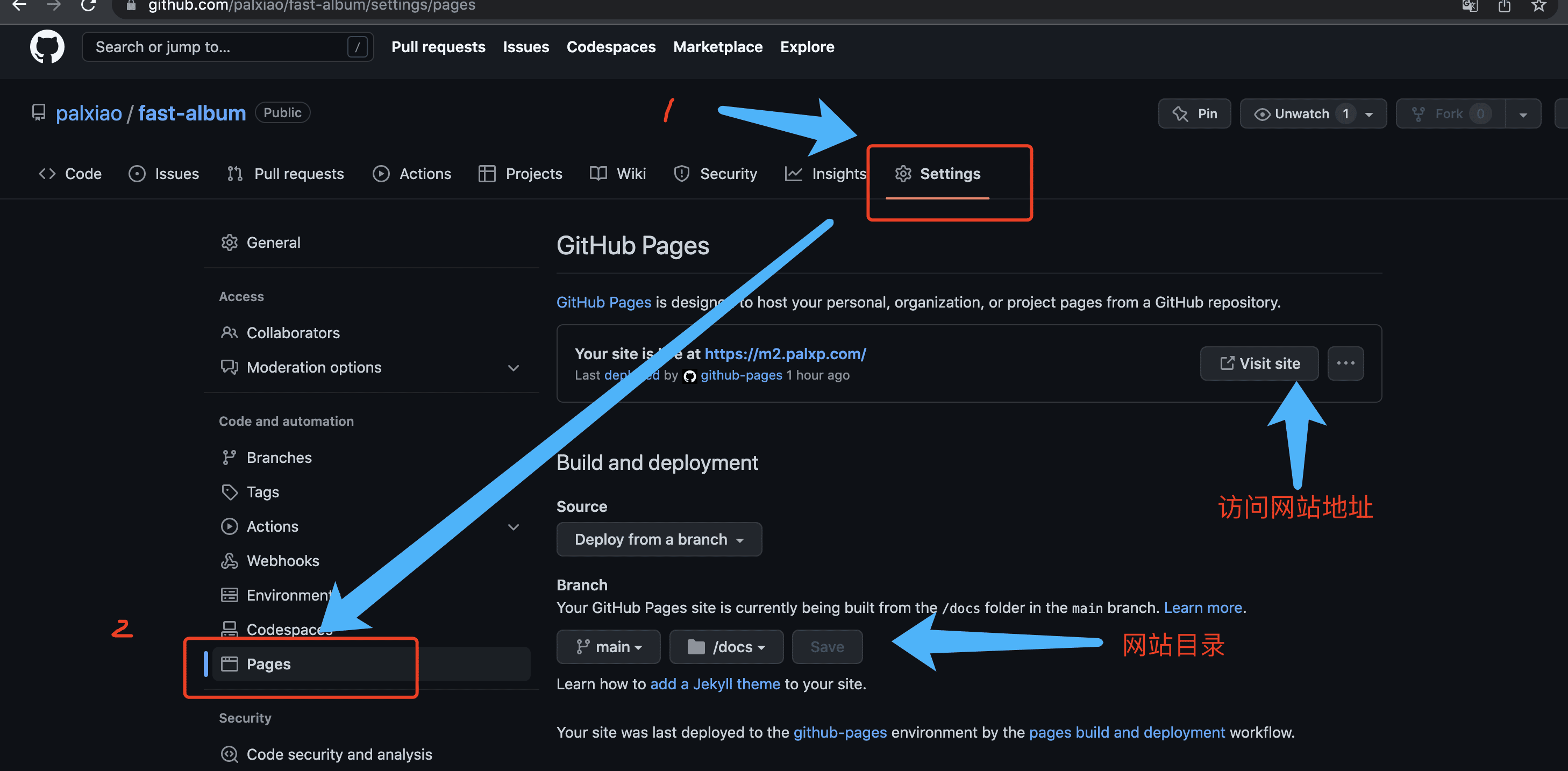Pin the repository with the Pin button
The image size is (1568, 771).
(1194, 114)
